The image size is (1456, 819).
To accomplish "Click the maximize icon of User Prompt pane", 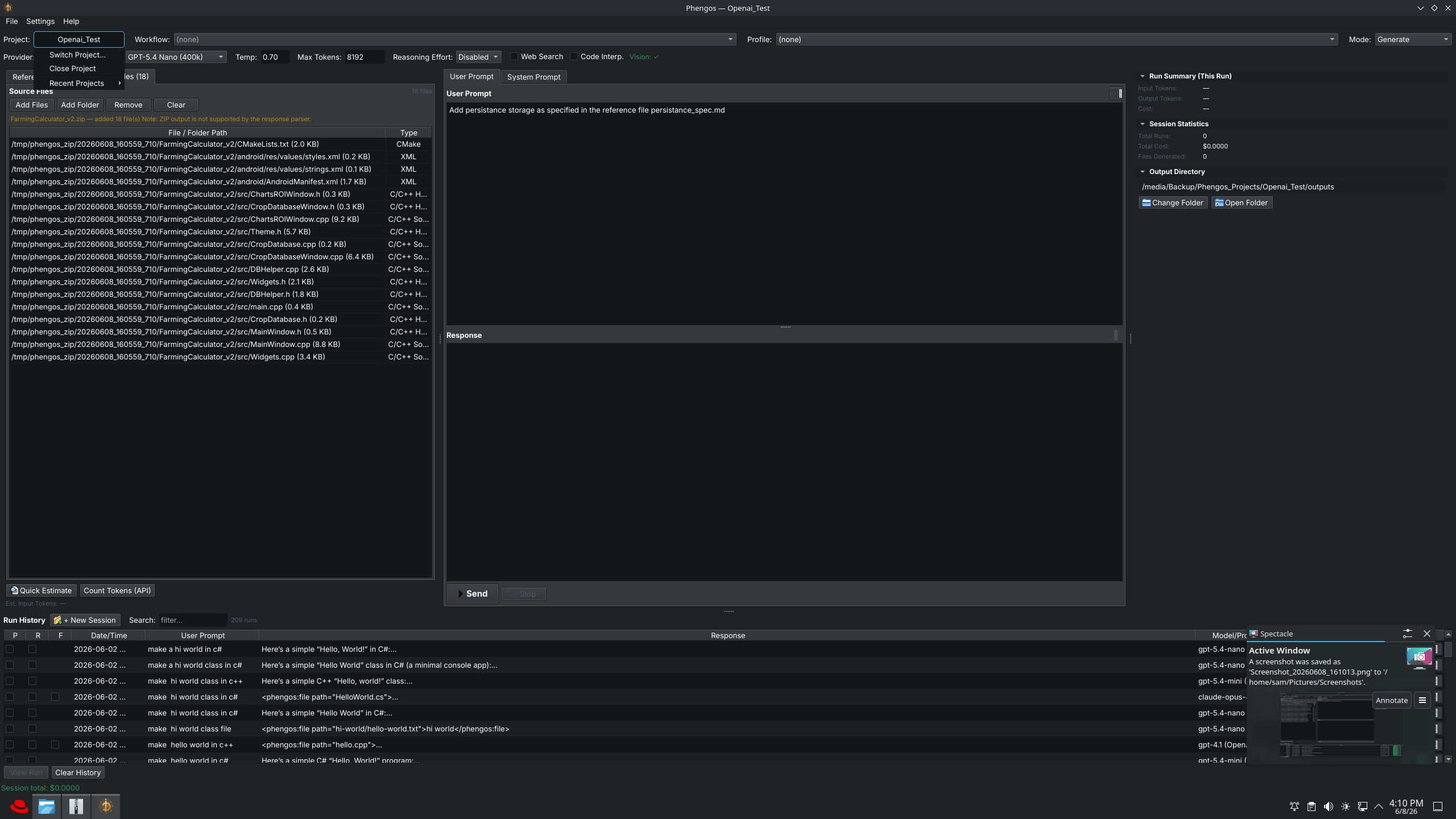I will pos(1116,93).
